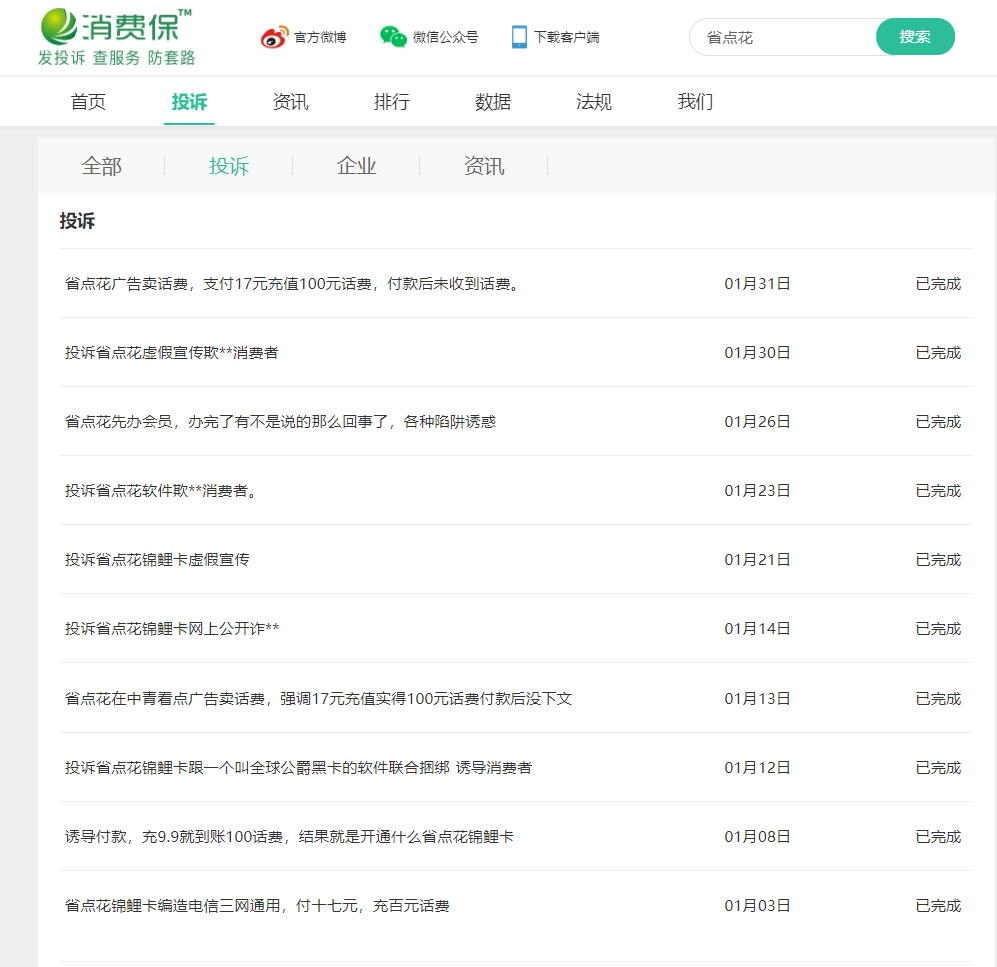This screenshot has height=967, width=997.
Task: Open 微信公众号 link text
Action: (445, 38)
